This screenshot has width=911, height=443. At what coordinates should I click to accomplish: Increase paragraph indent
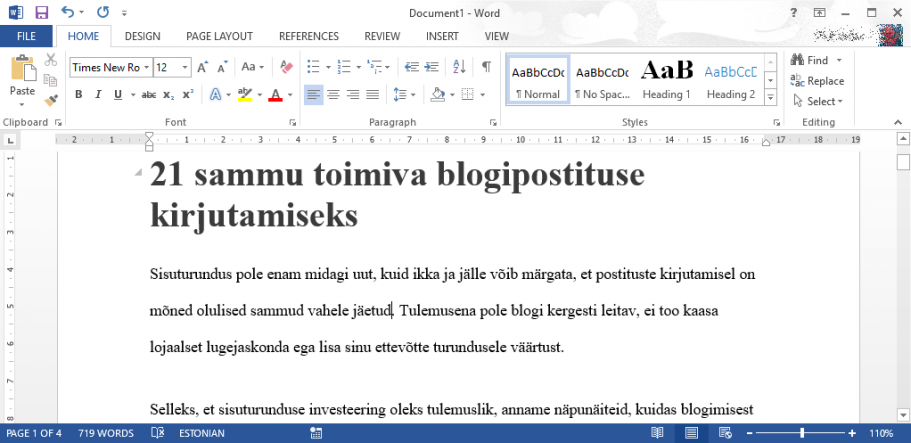(x=432, y=67)
